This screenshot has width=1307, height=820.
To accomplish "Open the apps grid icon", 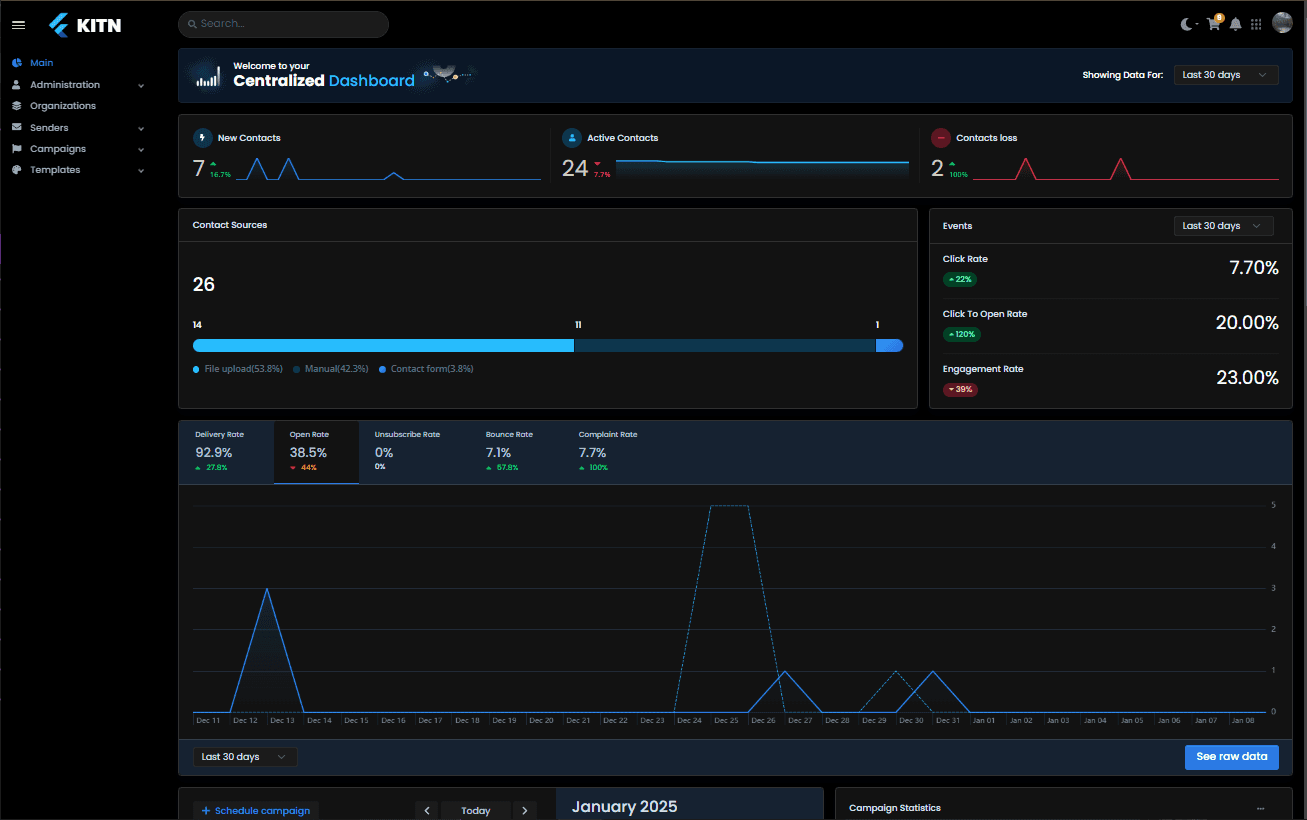I will [x=1256, y=24].
